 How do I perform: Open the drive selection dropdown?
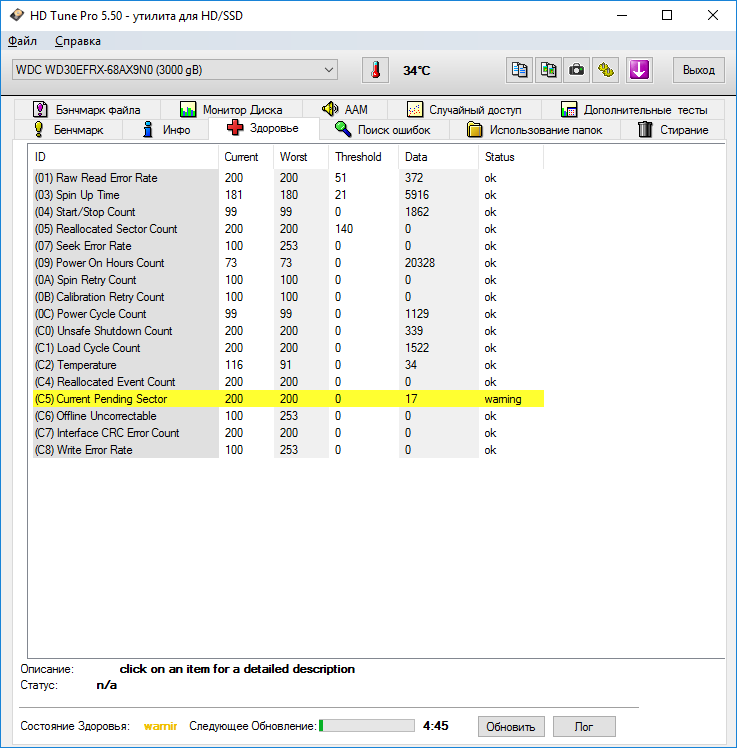[x=175, y=70]
